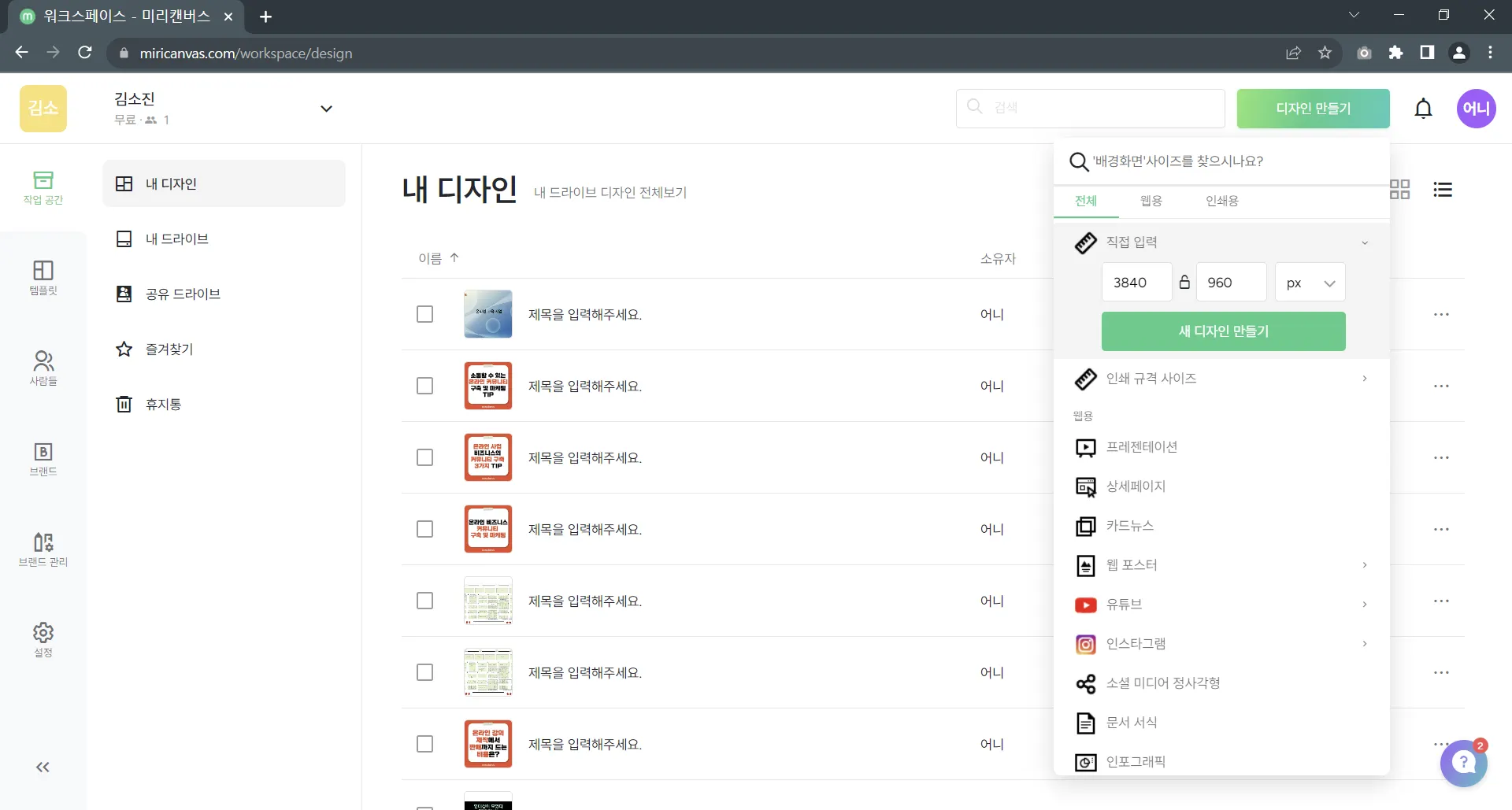
Task: Open 휴지통 trash
Action: [224, 405]
